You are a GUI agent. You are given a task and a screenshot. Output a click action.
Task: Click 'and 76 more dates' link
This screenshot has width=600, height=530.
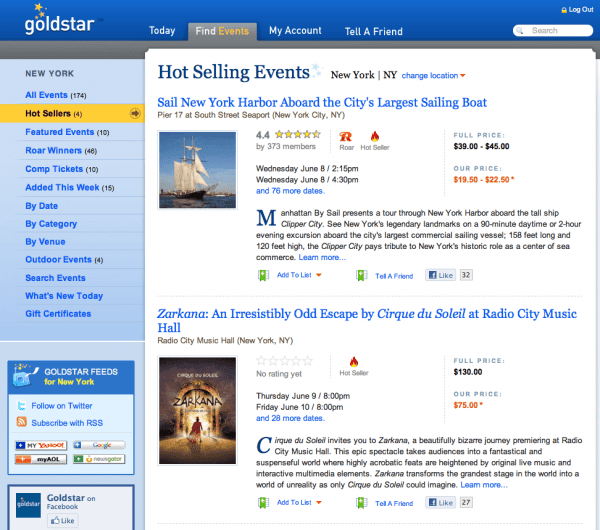(x=290, y=191)
